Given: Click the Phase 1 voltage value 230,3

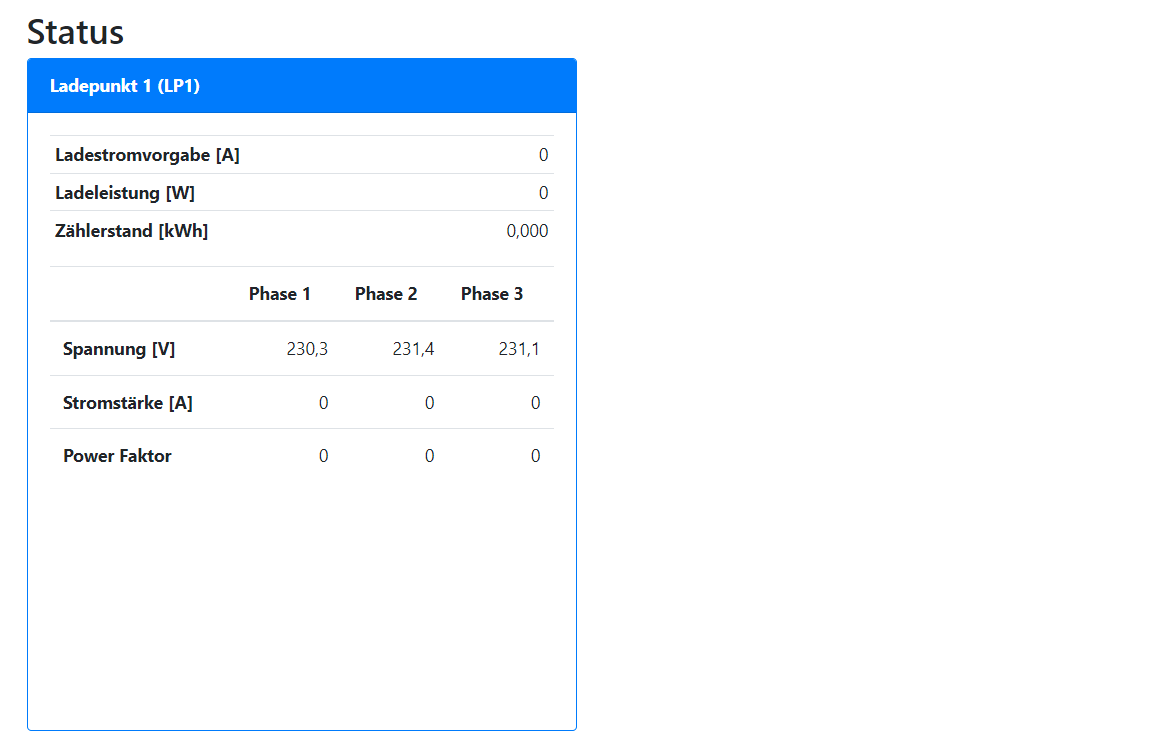Looking at the screenshot, I should click(x=307, y=349).
